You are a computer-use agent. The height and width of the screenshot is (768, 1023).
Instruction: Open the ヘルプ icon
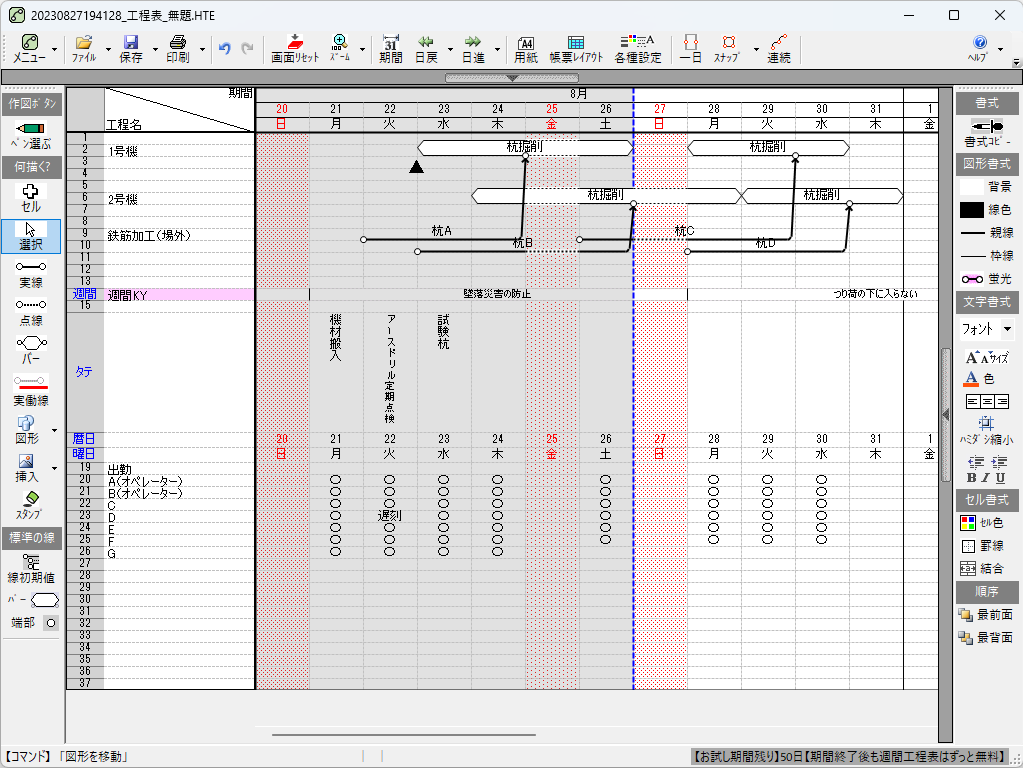pyautogui.click(x=979, y=48)
